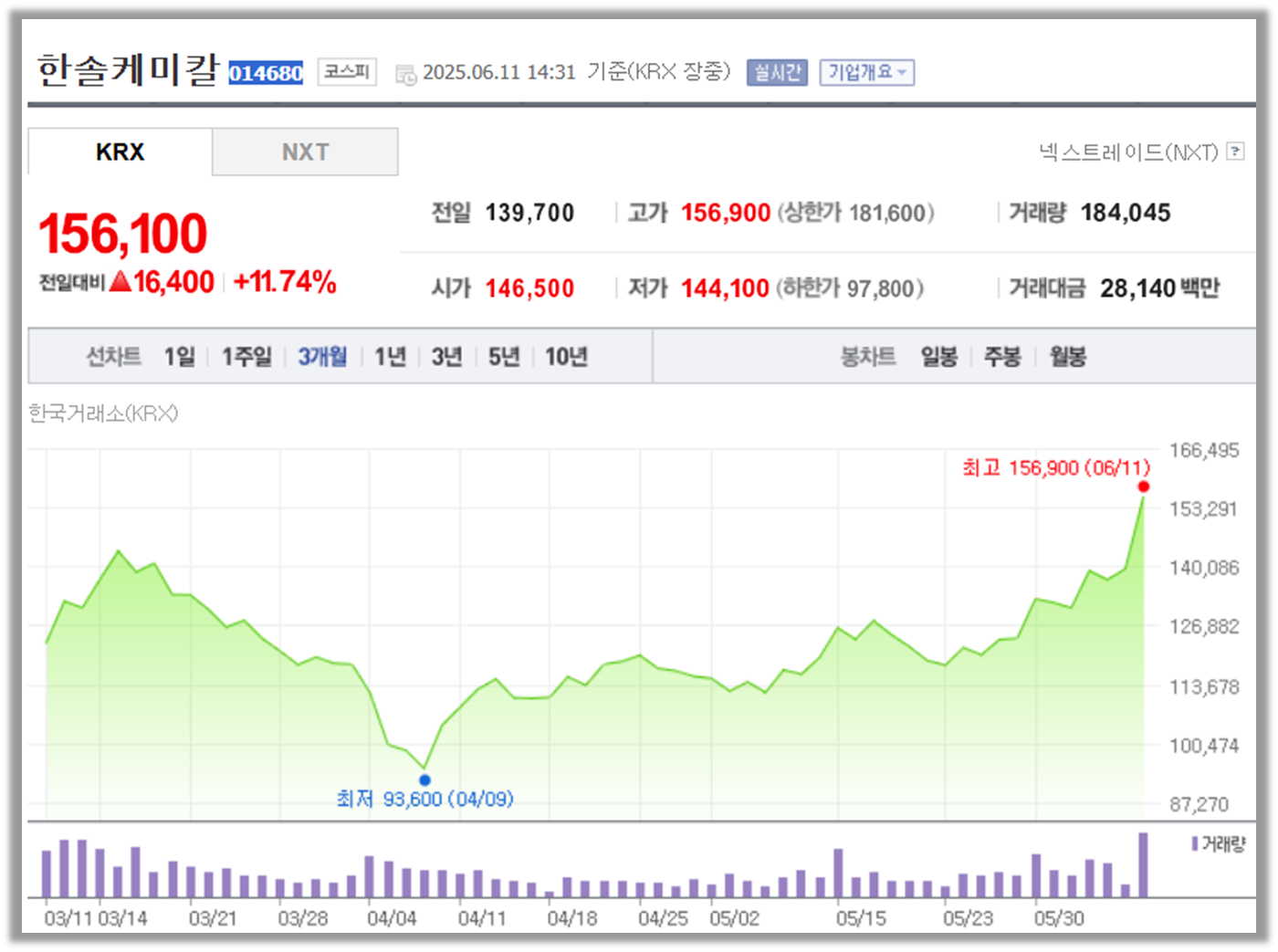Select the 3년 line chart period

pyautogui.click(x=446, y=356)
